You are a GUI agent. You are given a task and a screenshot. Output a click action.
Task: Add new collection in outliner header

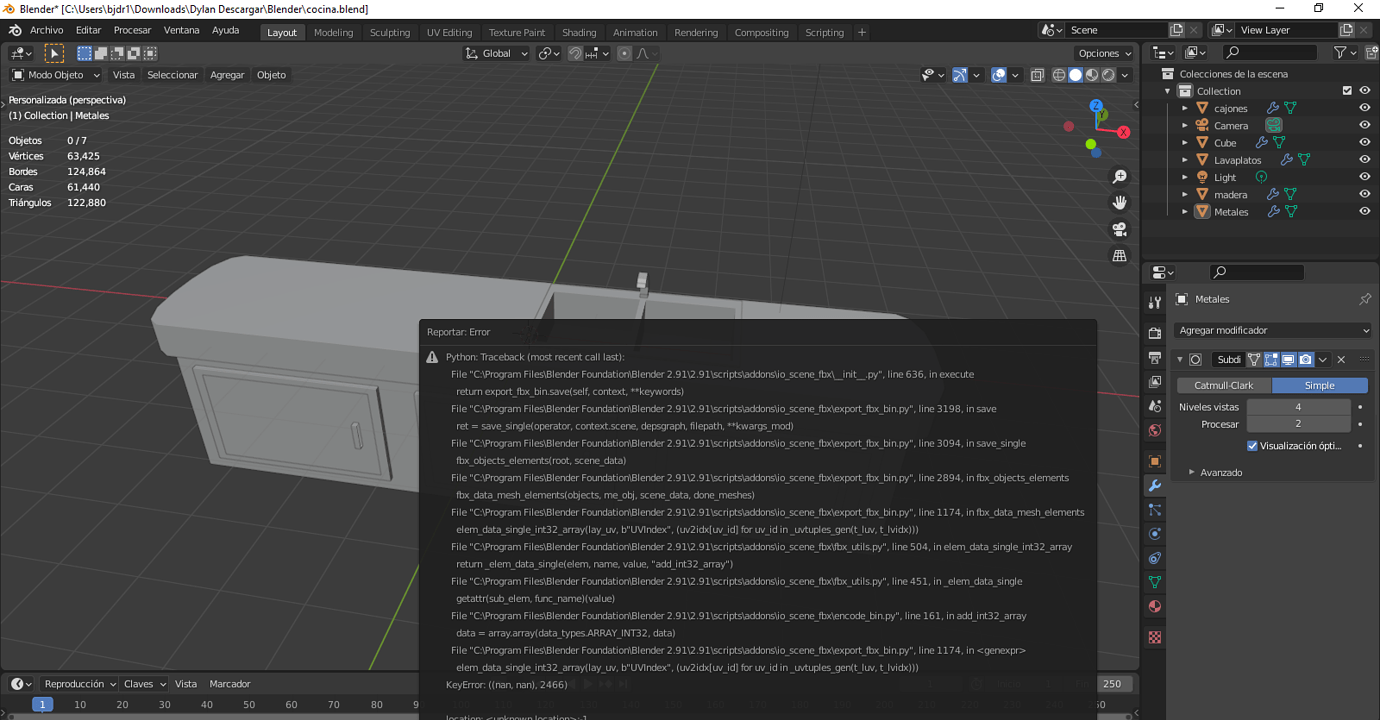pyautogui.click(x=1372, y=52)
